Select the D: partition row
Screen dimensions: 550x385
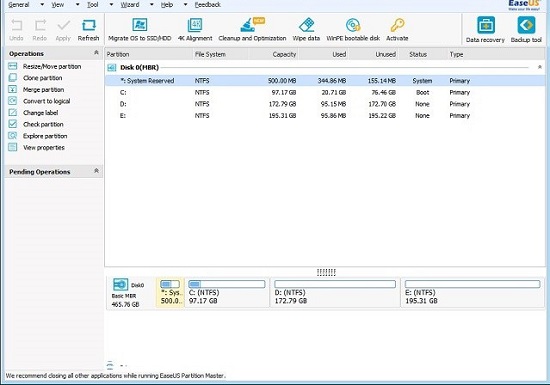[325, 104]
